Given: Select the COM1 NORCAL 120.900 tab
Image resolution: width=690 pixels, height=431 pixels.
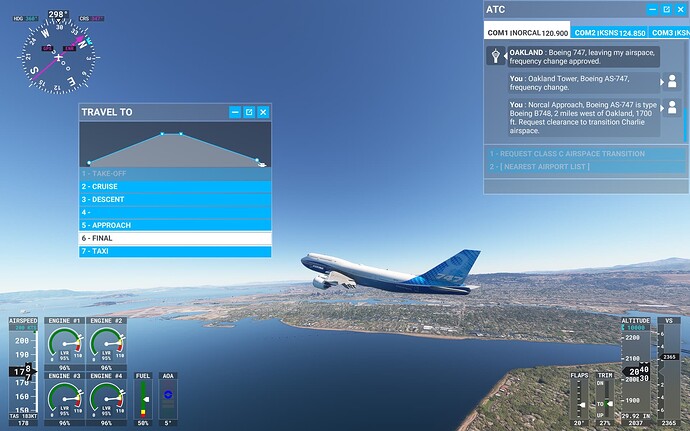Looking at the screenshot, I should pyautogui.click(x=527, y=33).
